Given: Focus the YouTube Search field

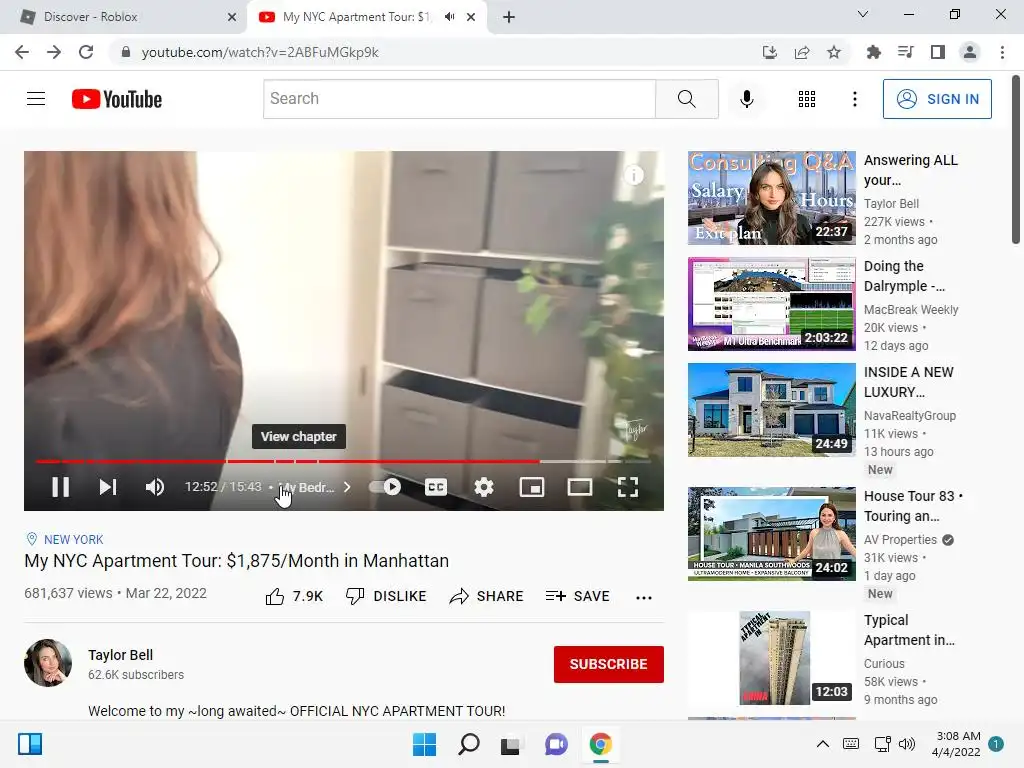Looking at the screenshot, I should pos(459,99).
